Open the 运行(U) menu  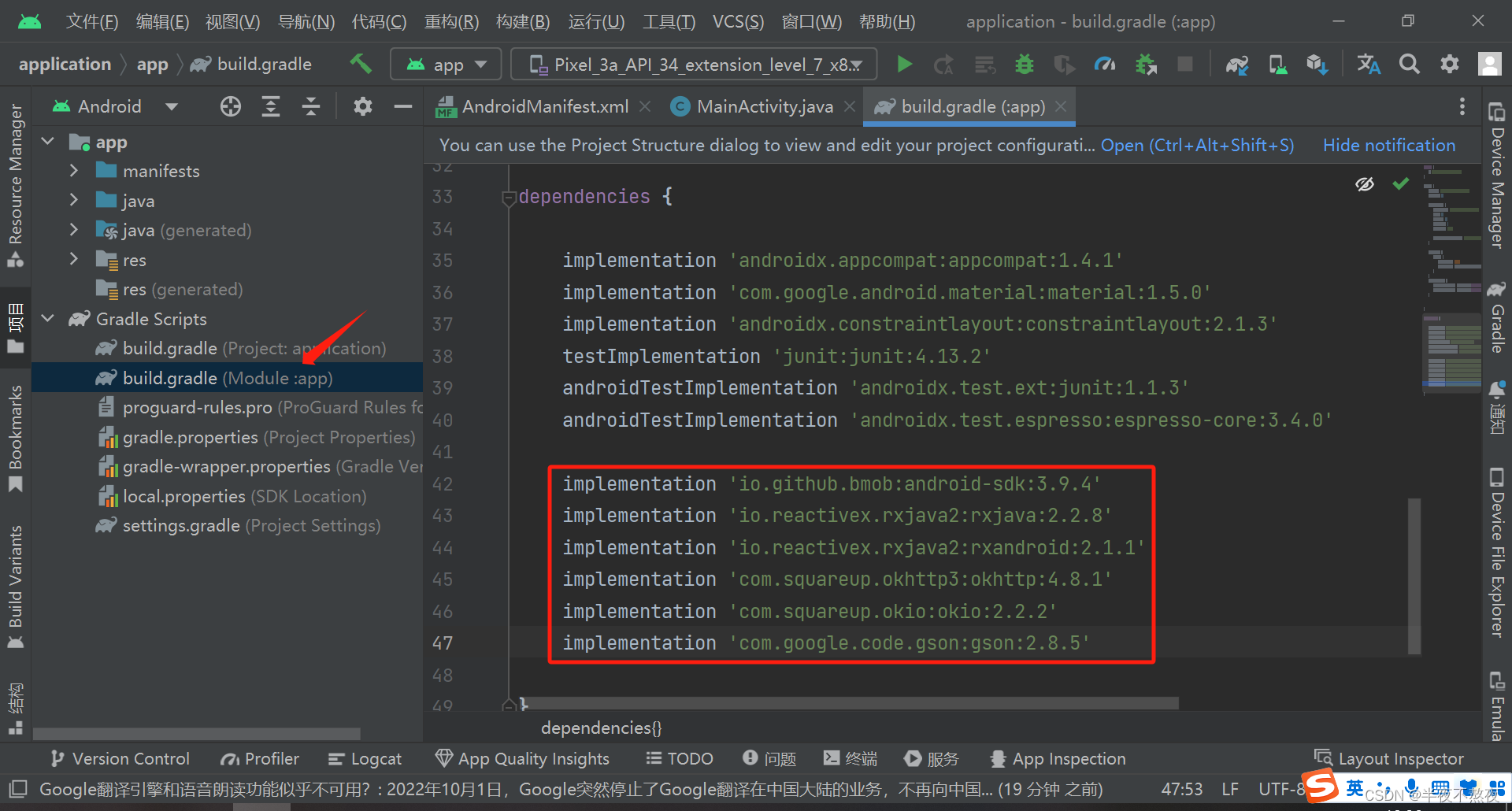[596, 21]
